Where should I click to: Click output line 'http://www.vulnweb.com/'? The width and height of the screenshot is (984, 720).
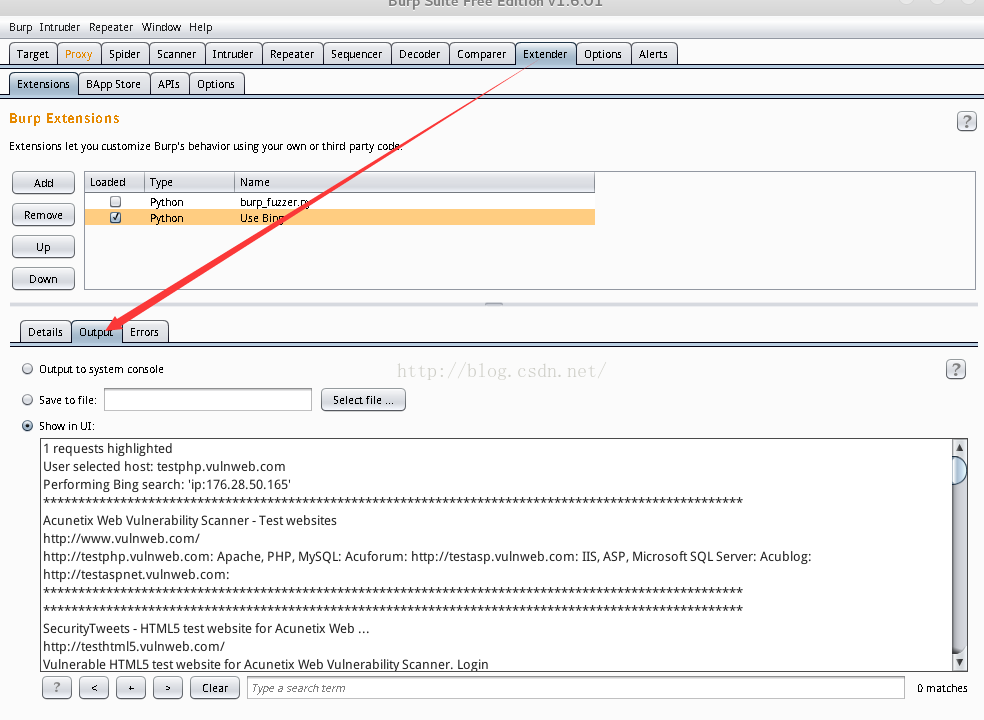[121, 538]
